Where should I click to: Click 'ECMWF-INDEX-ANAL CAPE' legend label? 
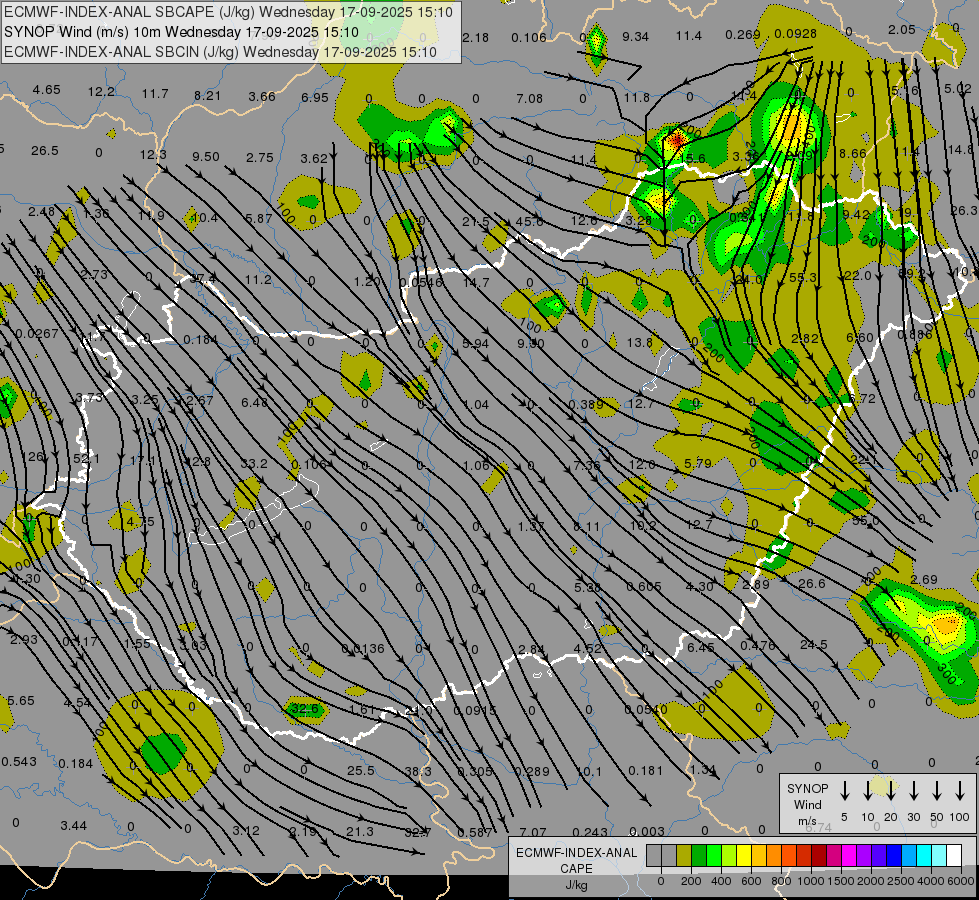pos(576,860)
